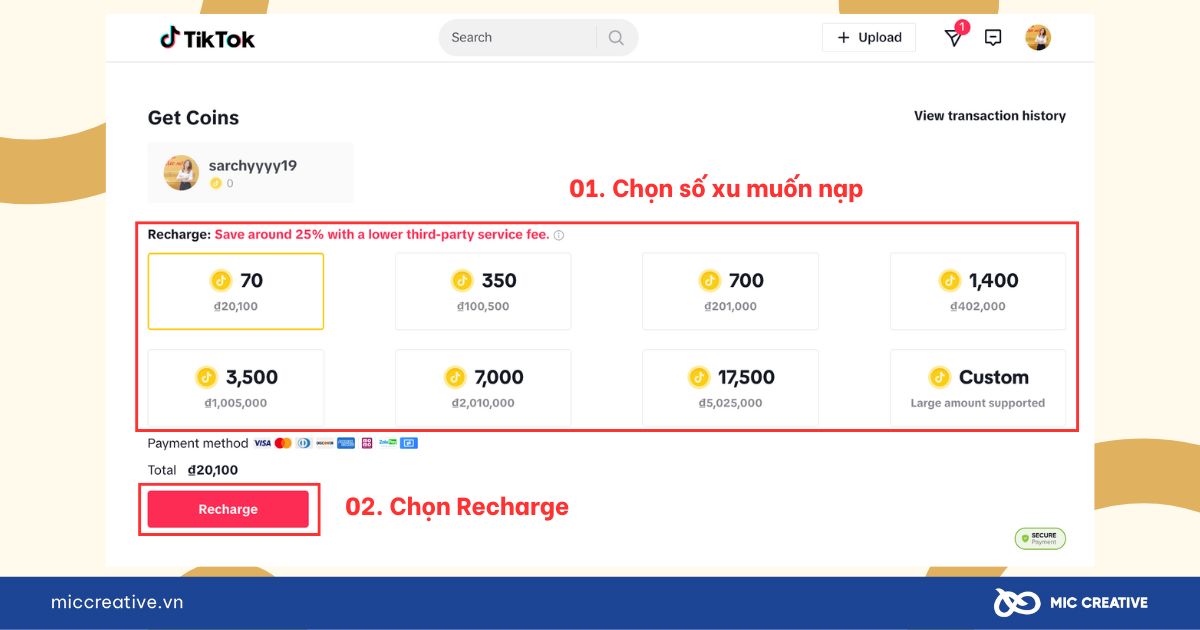Viewport: 1200px width, 630px height.
Task: Open the messages icon in header
Action: click(993, 38)
